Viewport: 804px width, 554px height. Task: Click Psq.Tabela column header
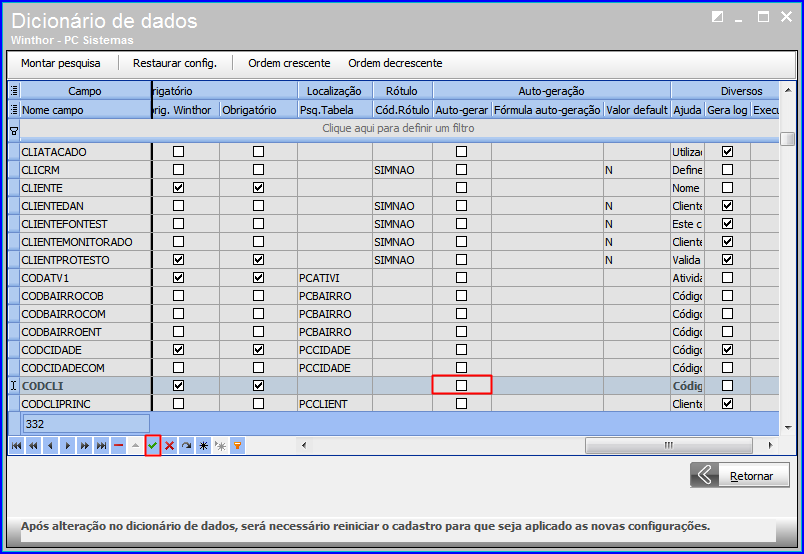(335, 110)
